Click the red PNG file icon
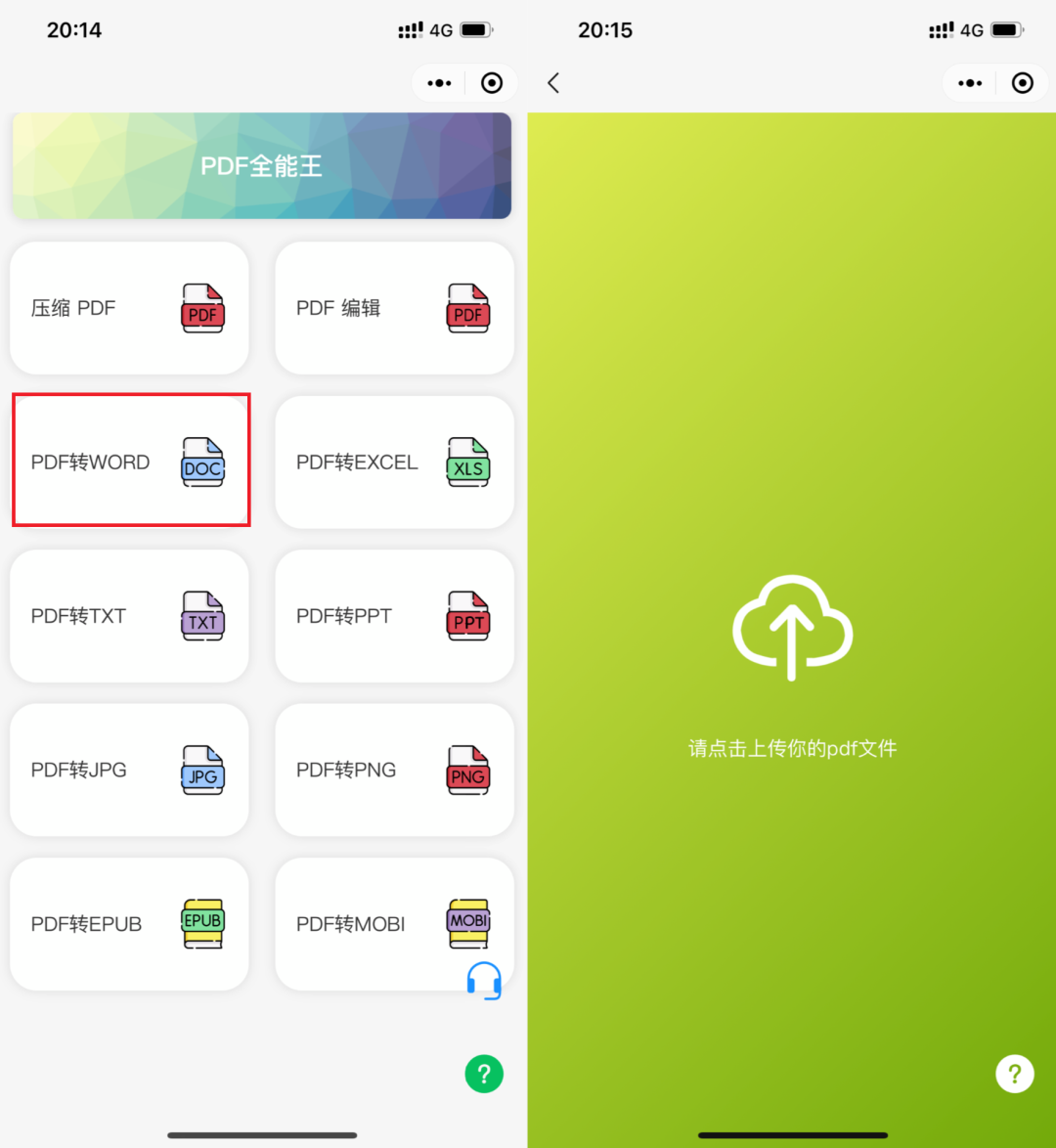The image size is (1056, 1148). pos(468,770)
